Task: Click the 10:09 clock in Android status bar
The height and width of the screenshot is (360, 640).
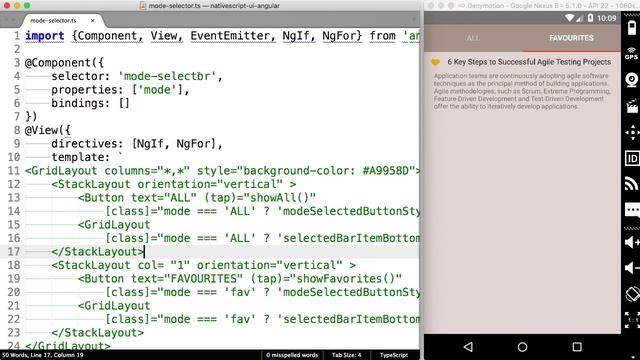Action: click(x=606, y=18)
